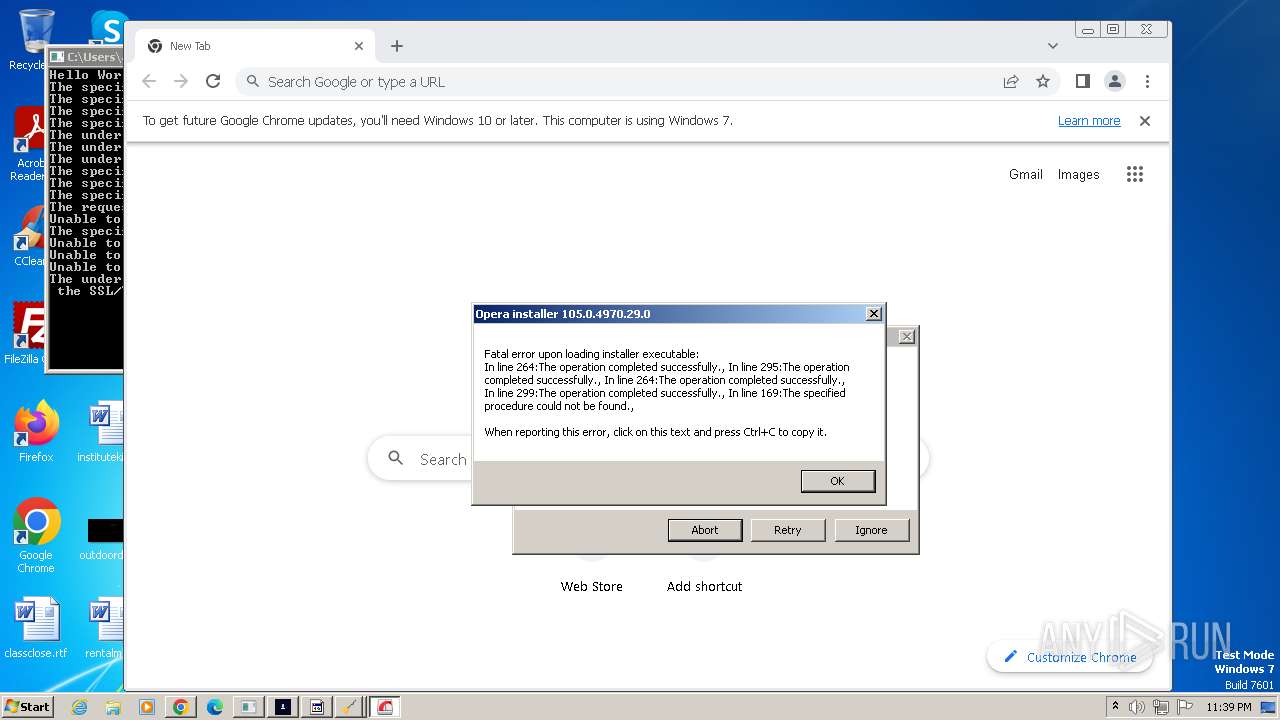Bookmark this tab with the star icon

click(1043, 82)
